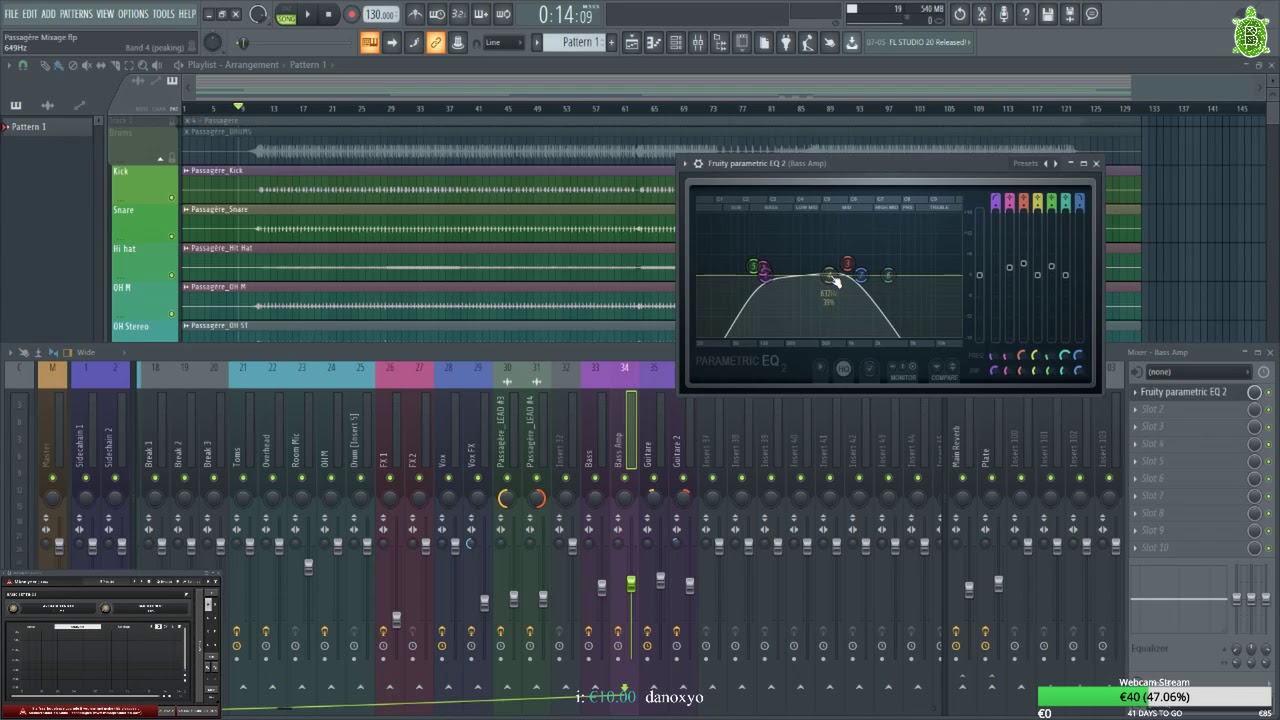Click EQ band 3 red node
This screenshot has height=720, width=1280.
(848, 264)
